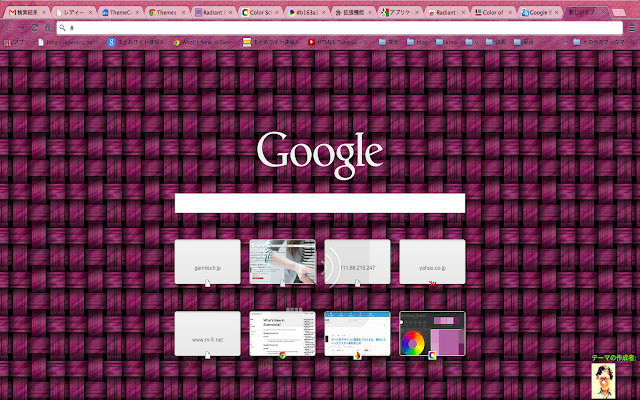This screenshot has height=400, width=640.
Task: Open the home page via house icon
Action: click(48, 28)
